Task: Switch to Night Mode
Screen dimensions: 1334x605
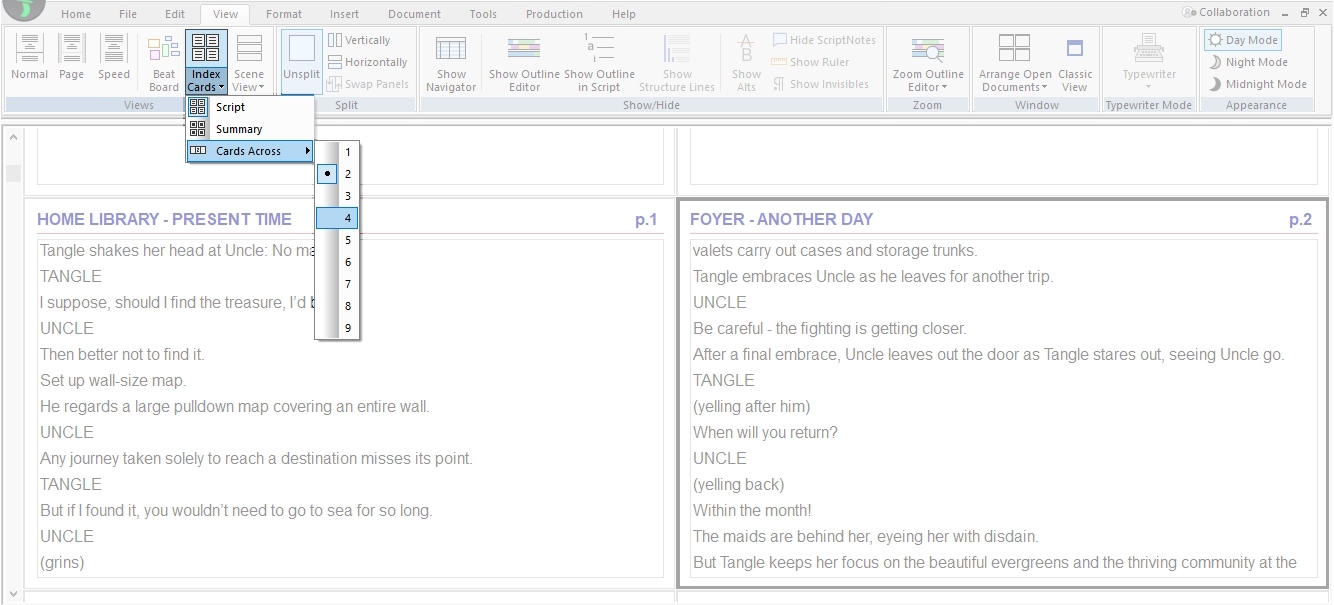Action: pos(1250,61)
